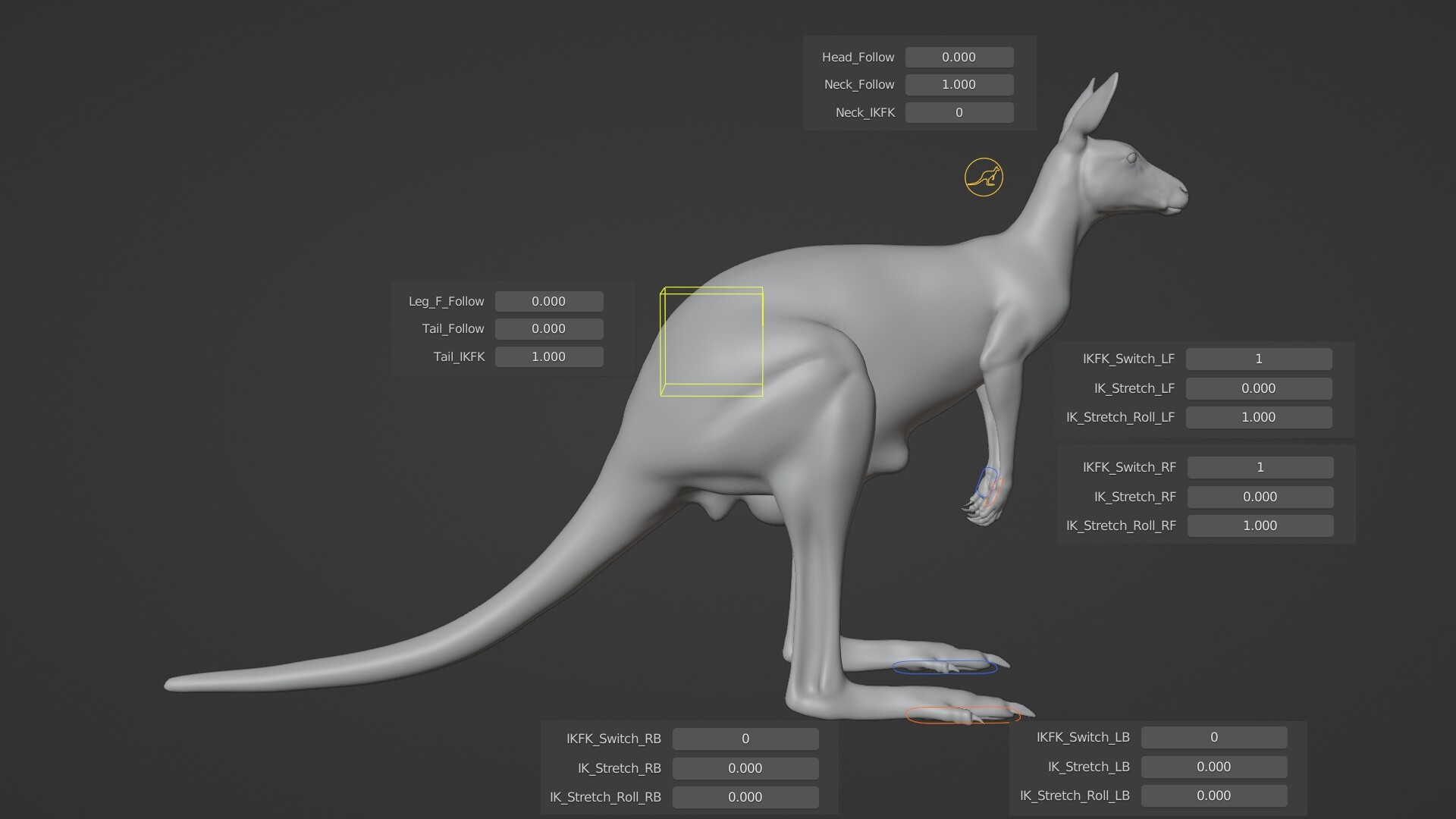Select the orange circle beneath the left foot

click(x=962, y=714)
